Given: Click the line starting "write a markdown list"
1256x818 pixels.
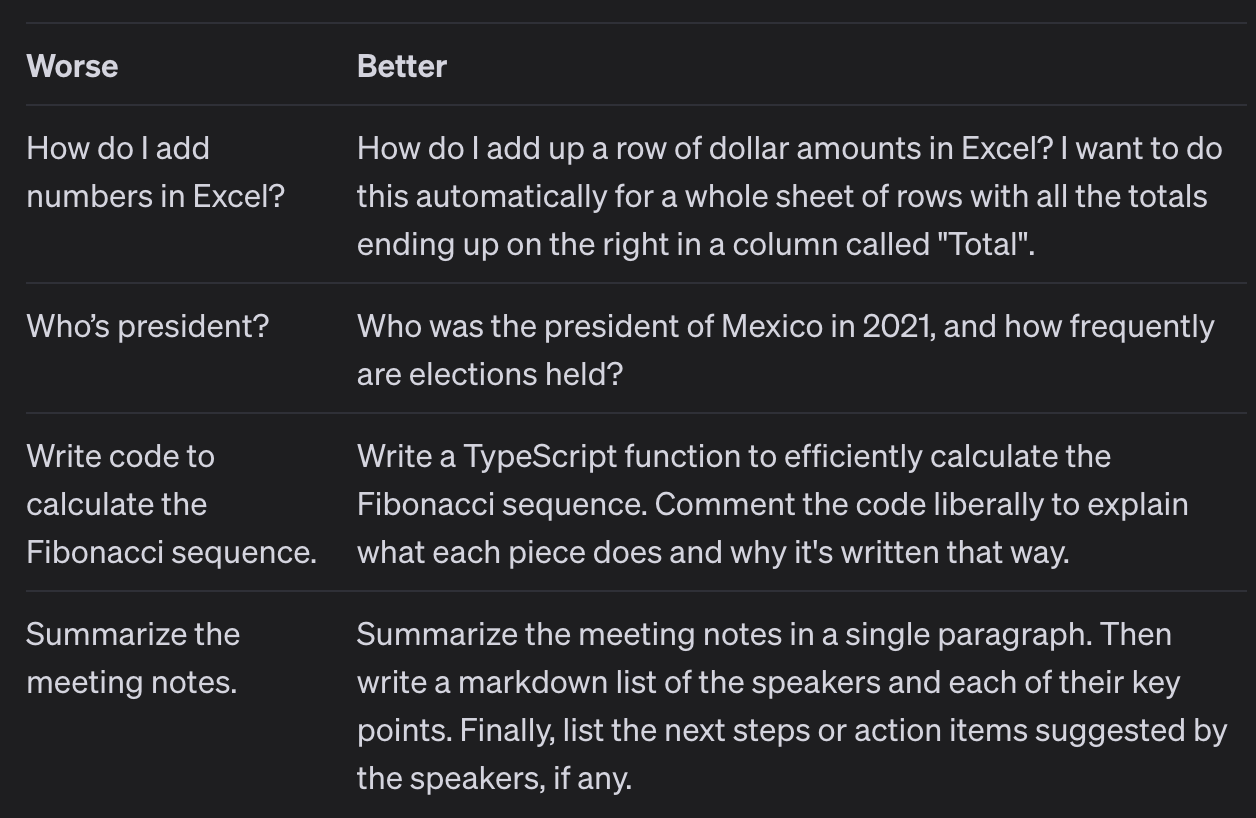Looking at the screenshot, I should coord(769,682).
